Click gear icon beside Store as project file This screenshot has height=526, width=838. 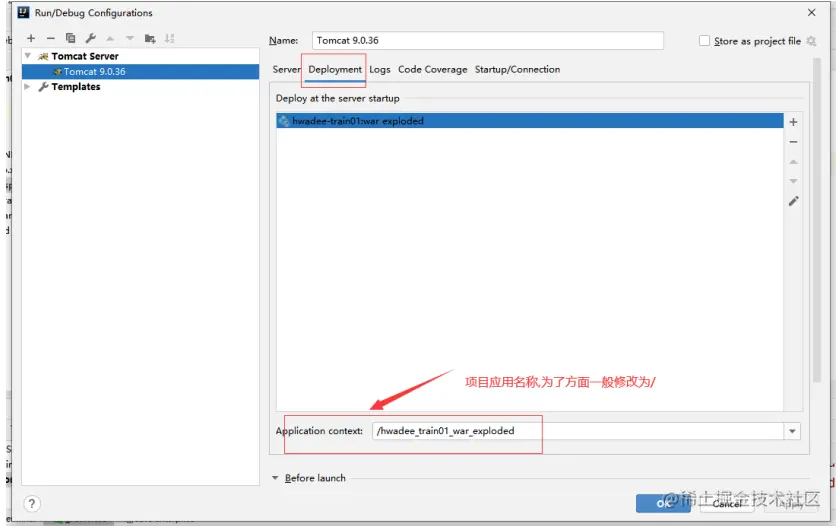point(811,41)
